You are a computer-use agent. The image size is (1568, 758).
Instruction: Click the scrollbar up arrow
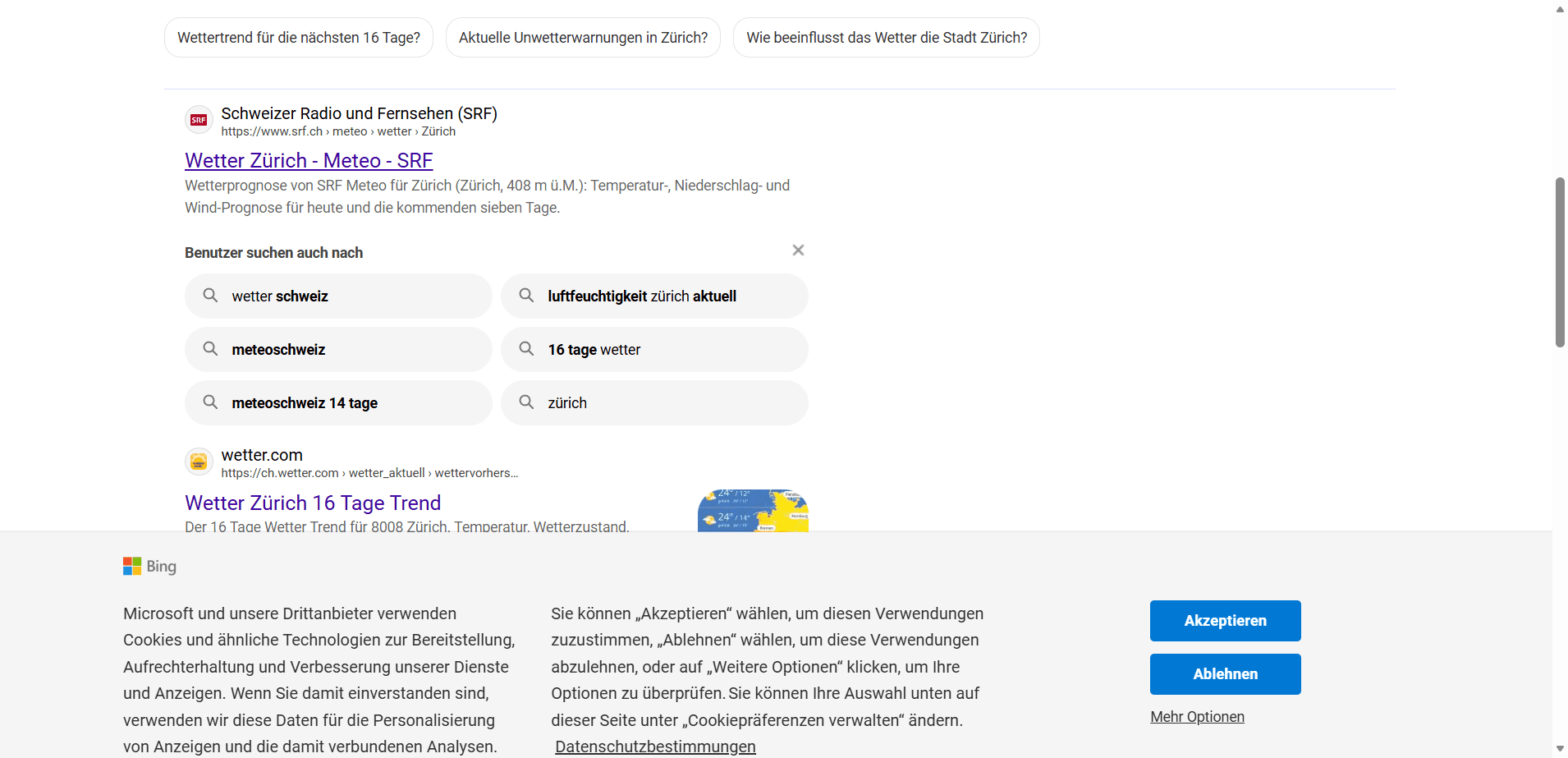click(x=1560, y=9)
